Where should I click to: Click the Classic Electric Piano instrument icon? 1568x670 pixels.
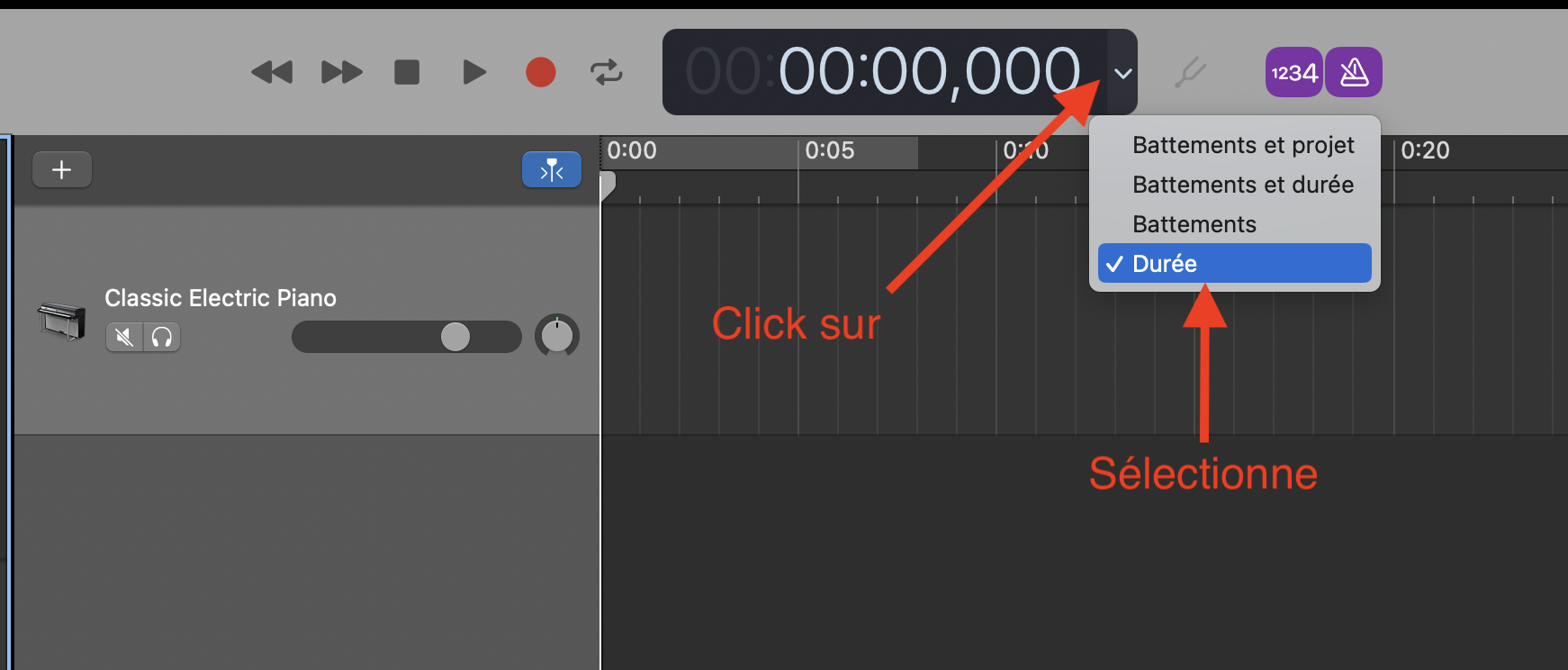[x=61, y=321]
